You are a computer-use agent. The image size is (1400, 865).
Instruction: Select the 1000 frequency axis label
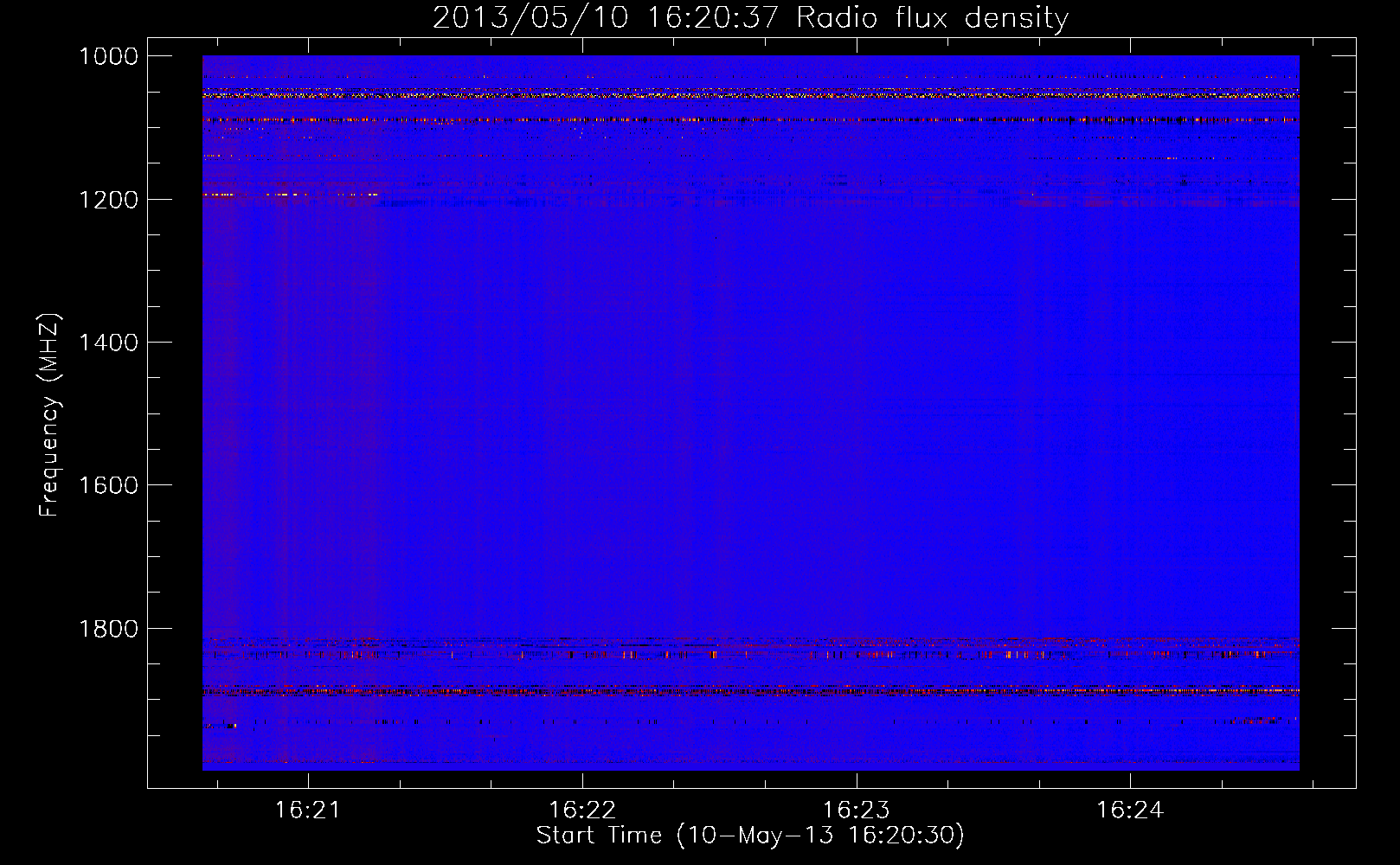108,56
